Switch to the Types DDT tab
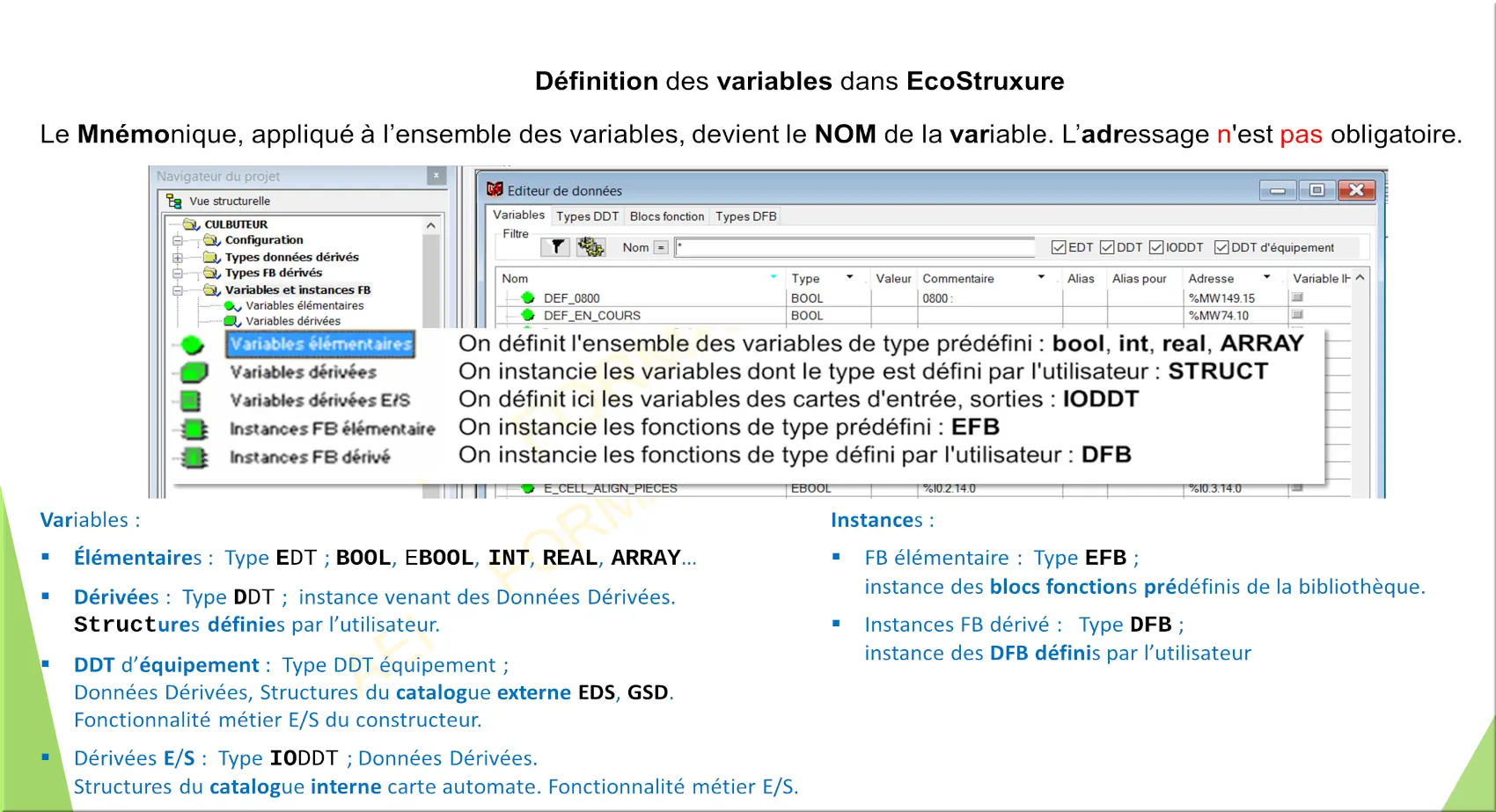The image size is (1496, 812). pyautogui.click(x=587, y=216)
